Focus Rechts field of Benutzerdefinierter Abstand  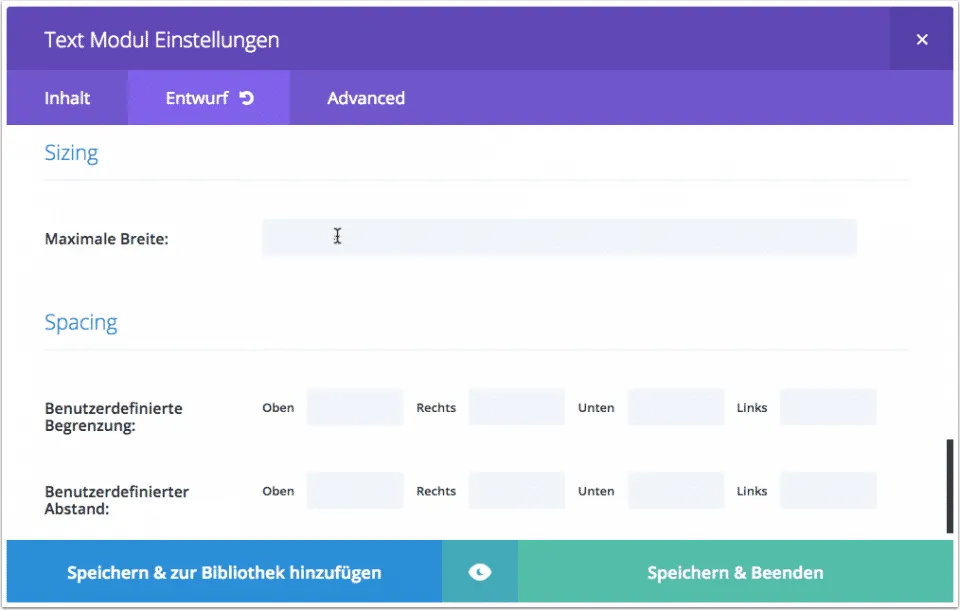point(516,491)
